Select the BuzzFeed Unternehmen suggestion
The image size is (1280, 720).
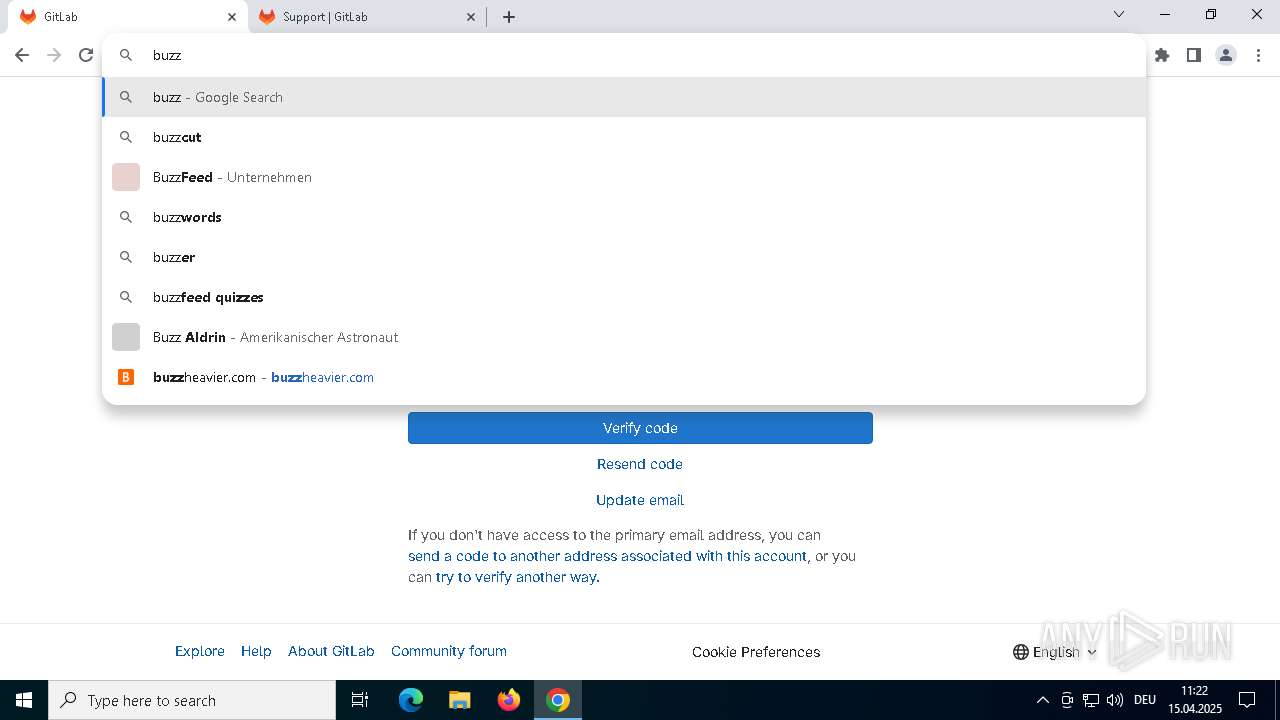[624, 177]
